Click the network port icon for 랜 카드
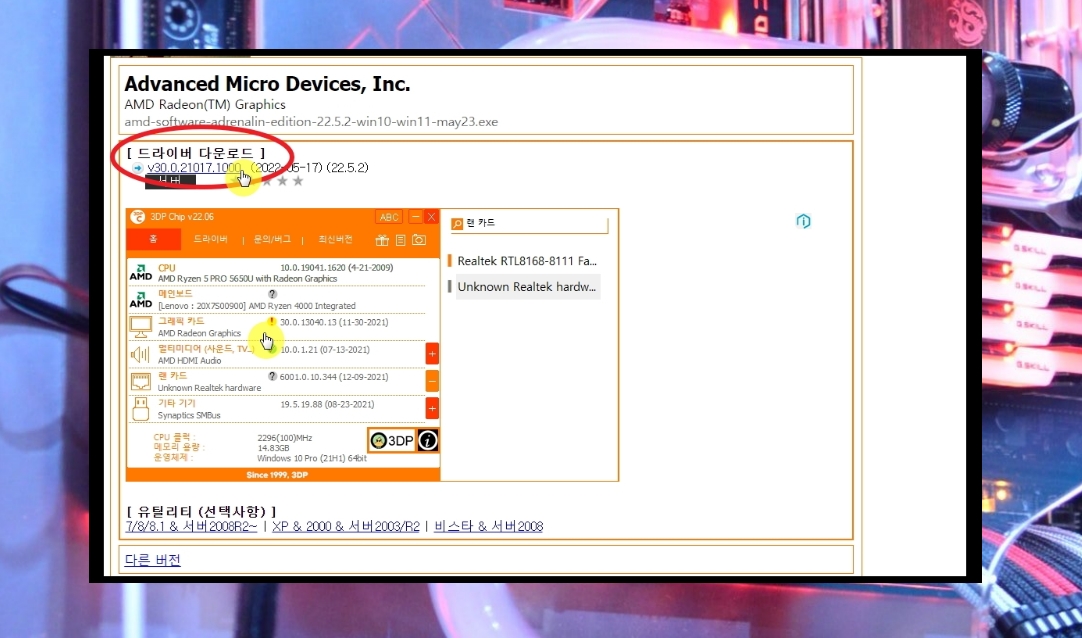This screenshot has height=638, width=1082. click(x=141, y=381)
